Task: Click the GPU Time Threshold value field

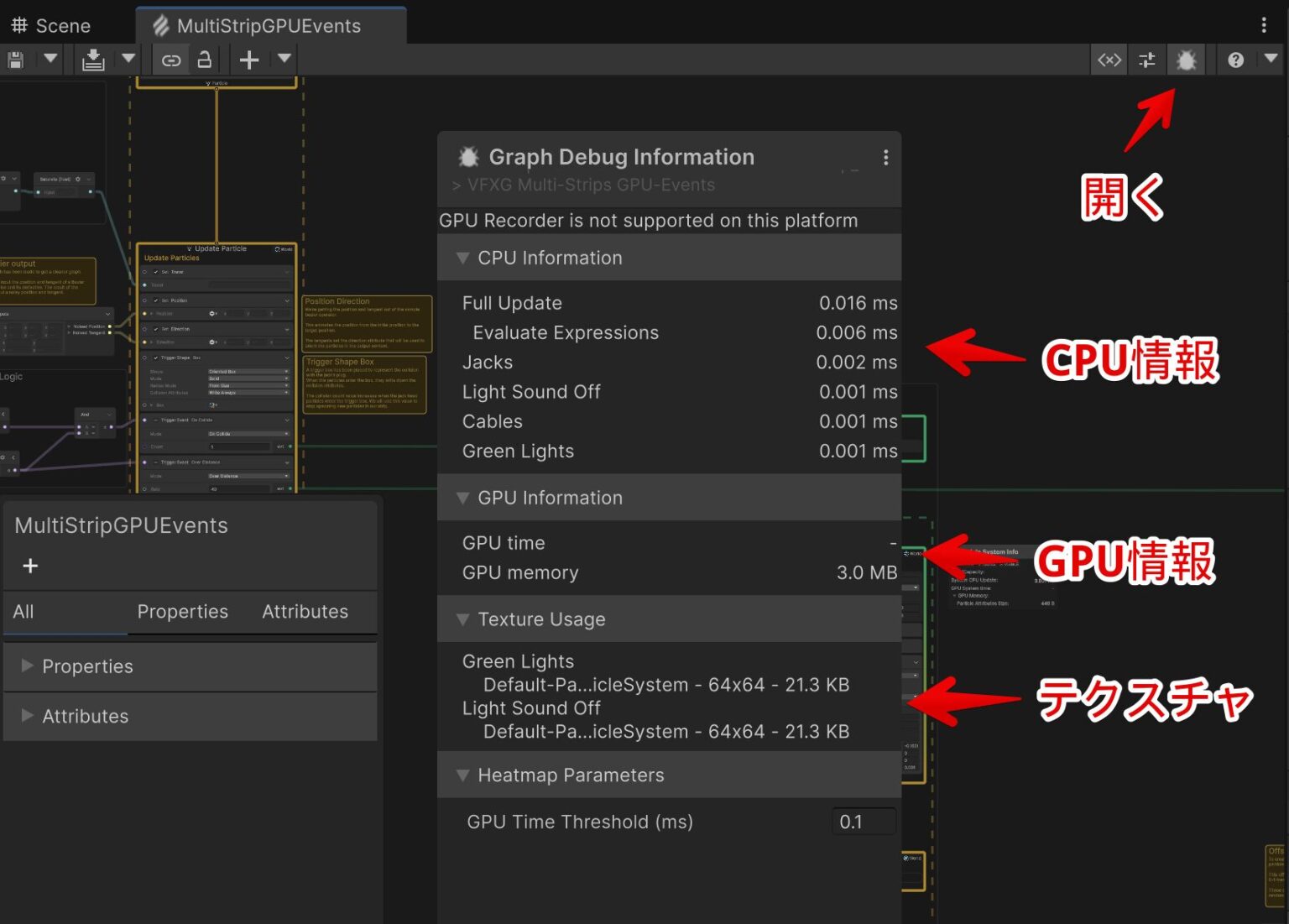Action: click(863, 822)
